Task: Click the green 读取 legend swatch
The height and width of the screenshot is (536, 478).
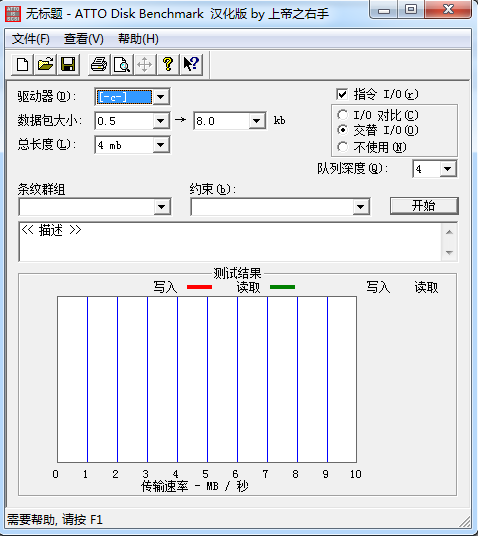Action: point(282,287)
